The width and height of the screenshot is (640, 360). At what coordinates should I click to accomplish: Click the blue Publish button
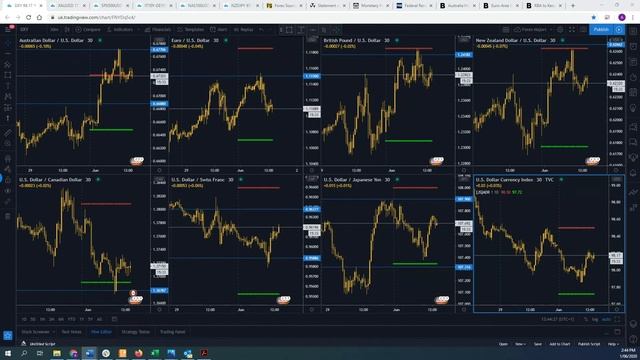pyautogui.click(x=601, y=29)
